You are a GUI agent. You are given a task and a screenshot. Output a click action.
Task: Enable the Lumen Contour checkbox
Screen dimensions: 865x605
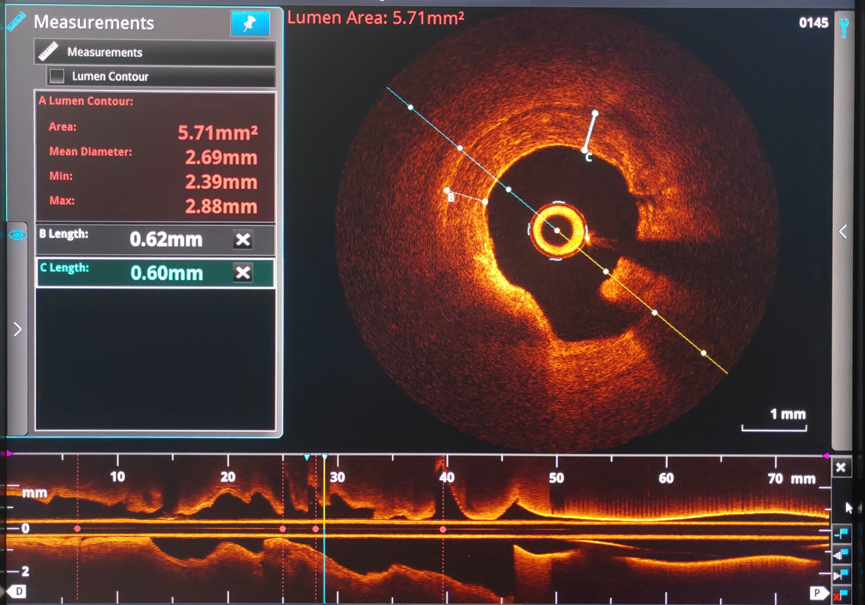click(x=57, y=76)
